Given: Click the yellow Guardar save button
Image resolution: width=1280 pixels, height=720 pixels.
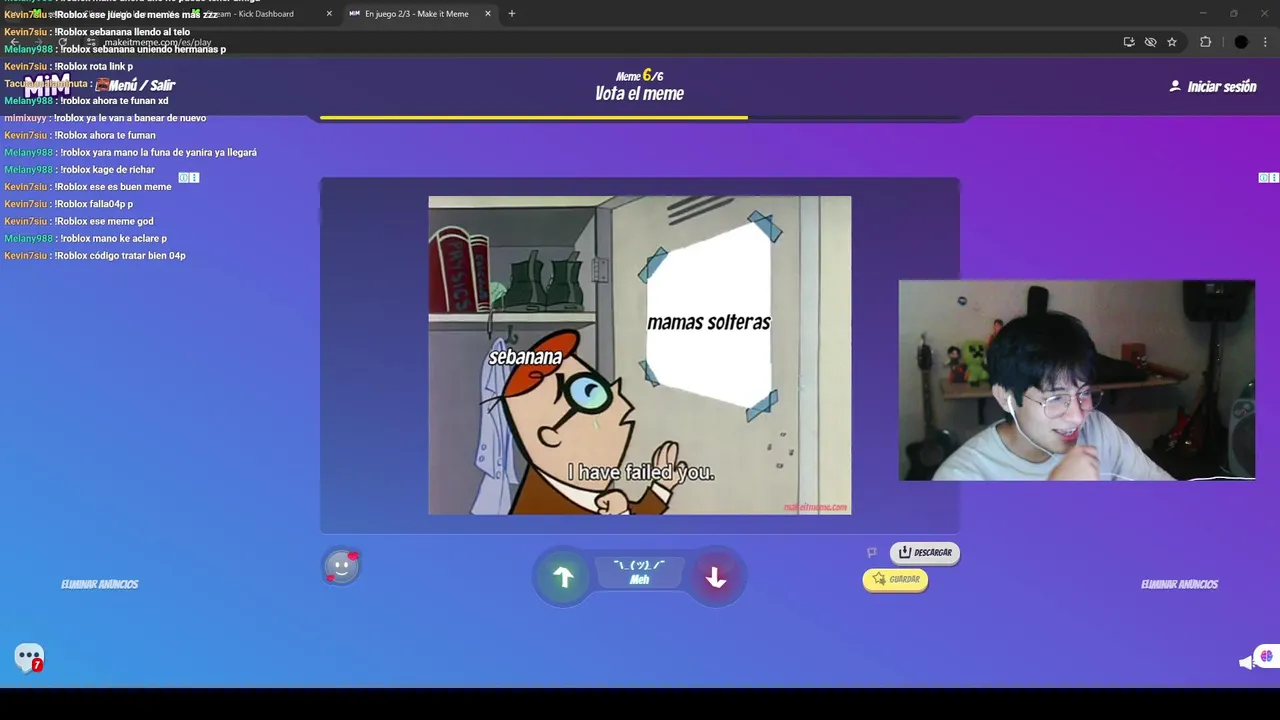Looking at the screenshot, I should point(895,579).
